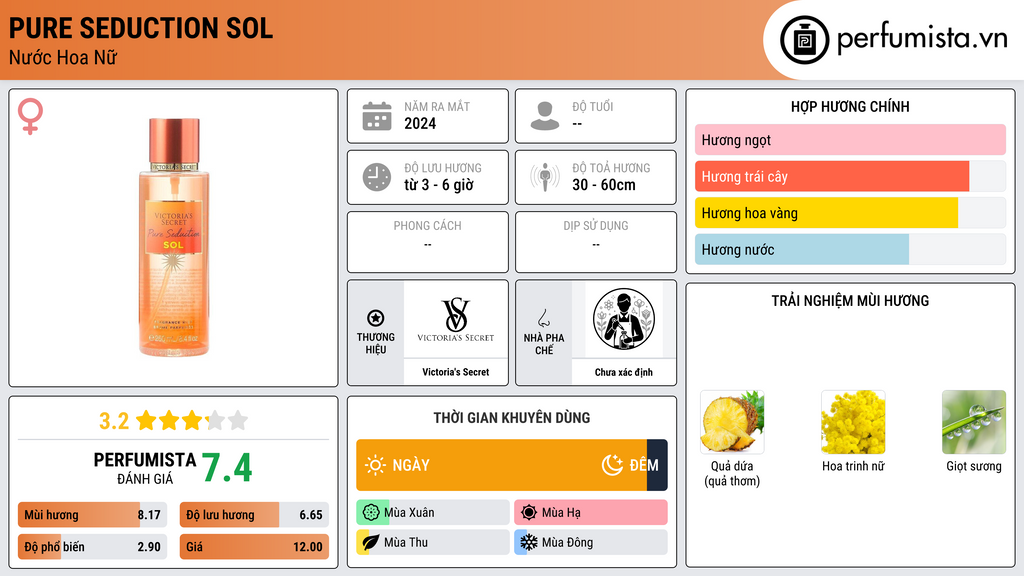
Task: Click the orange Ngày day usage bar
Action: point(502,465)
